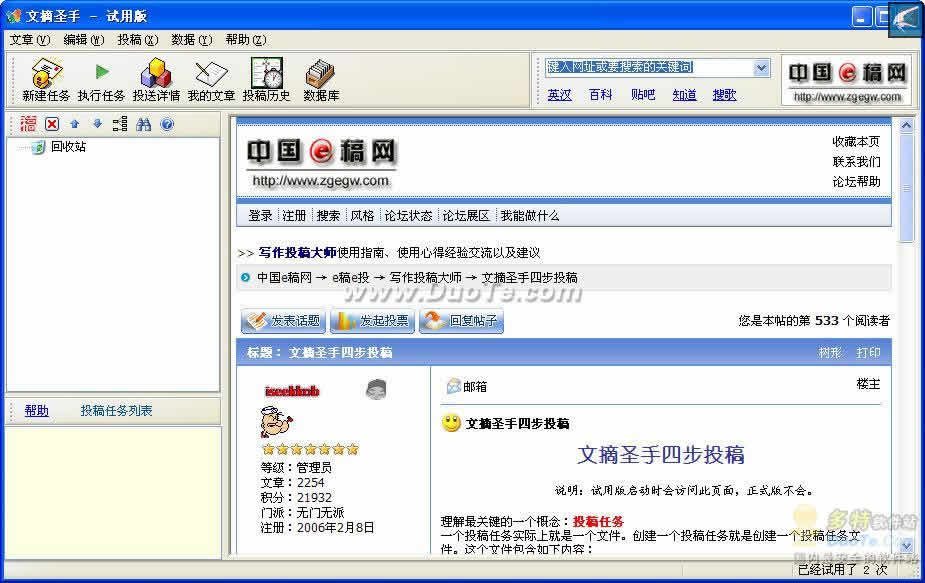Run tasks with the green 执行任务 icon
Screen dimensions: 925x583
coord(101,80)
